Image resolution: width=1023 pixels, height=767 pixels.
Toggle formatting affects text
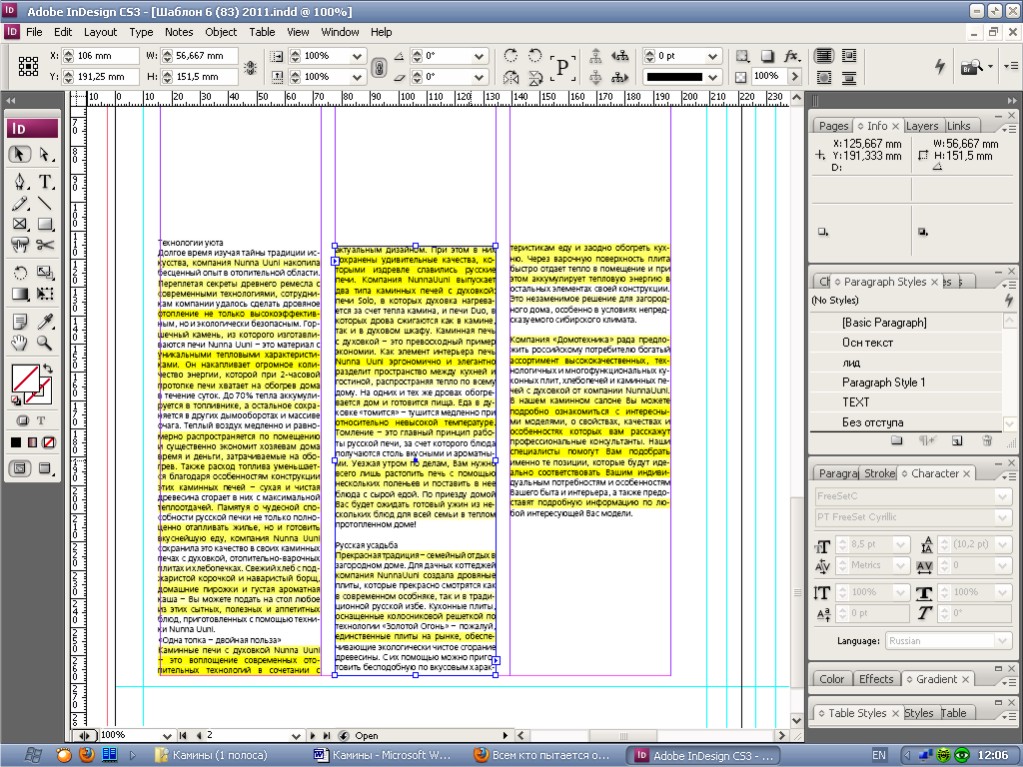tap(40, 421)
